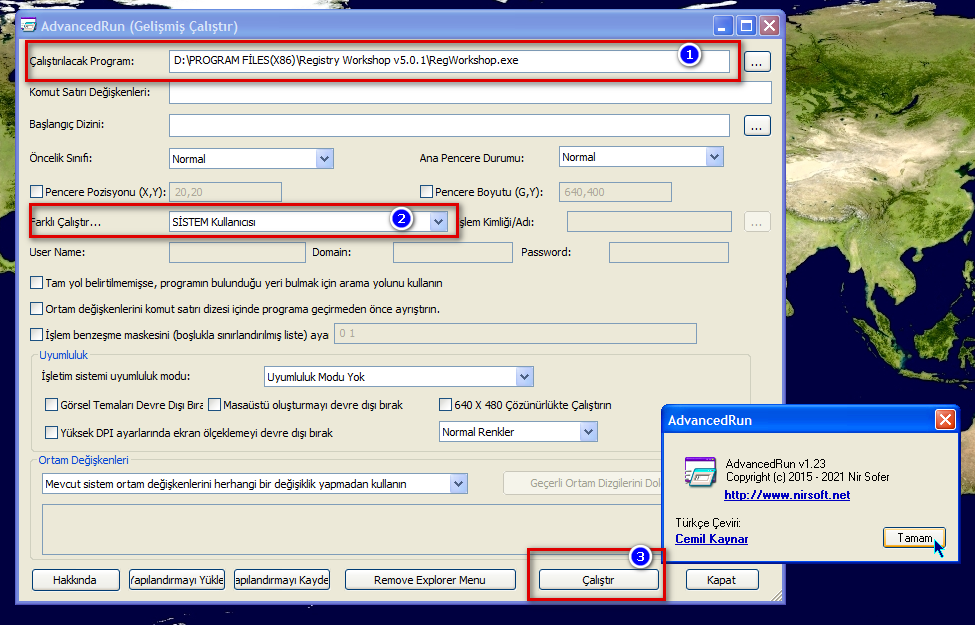Check 'Ortam değişkenlerini komut satırı' option

coord(37,308)
